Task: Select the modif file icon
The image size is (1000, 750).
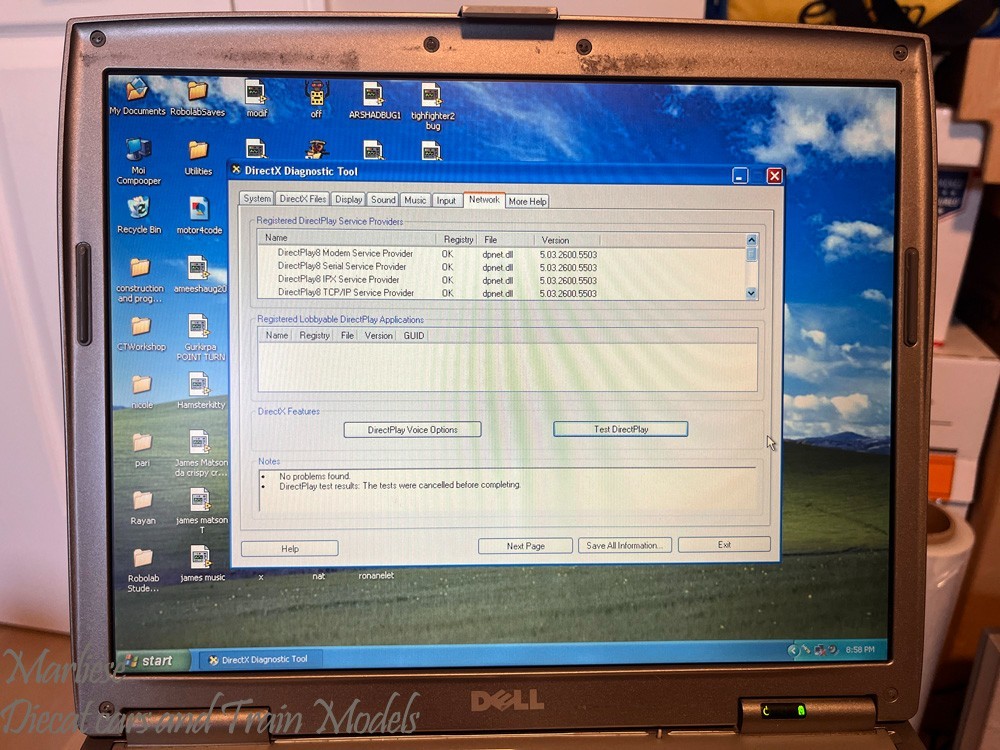Action: tap(256, 92)
